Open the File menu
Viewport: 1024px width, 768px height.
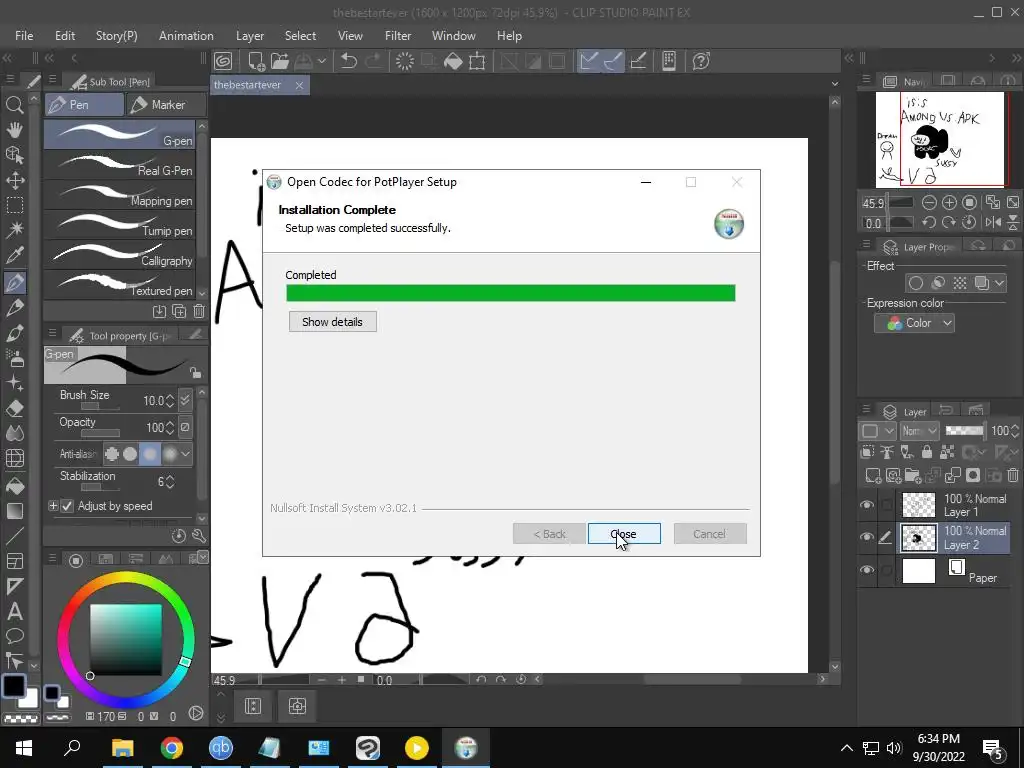pyautogui.click(x=24, y=36)
